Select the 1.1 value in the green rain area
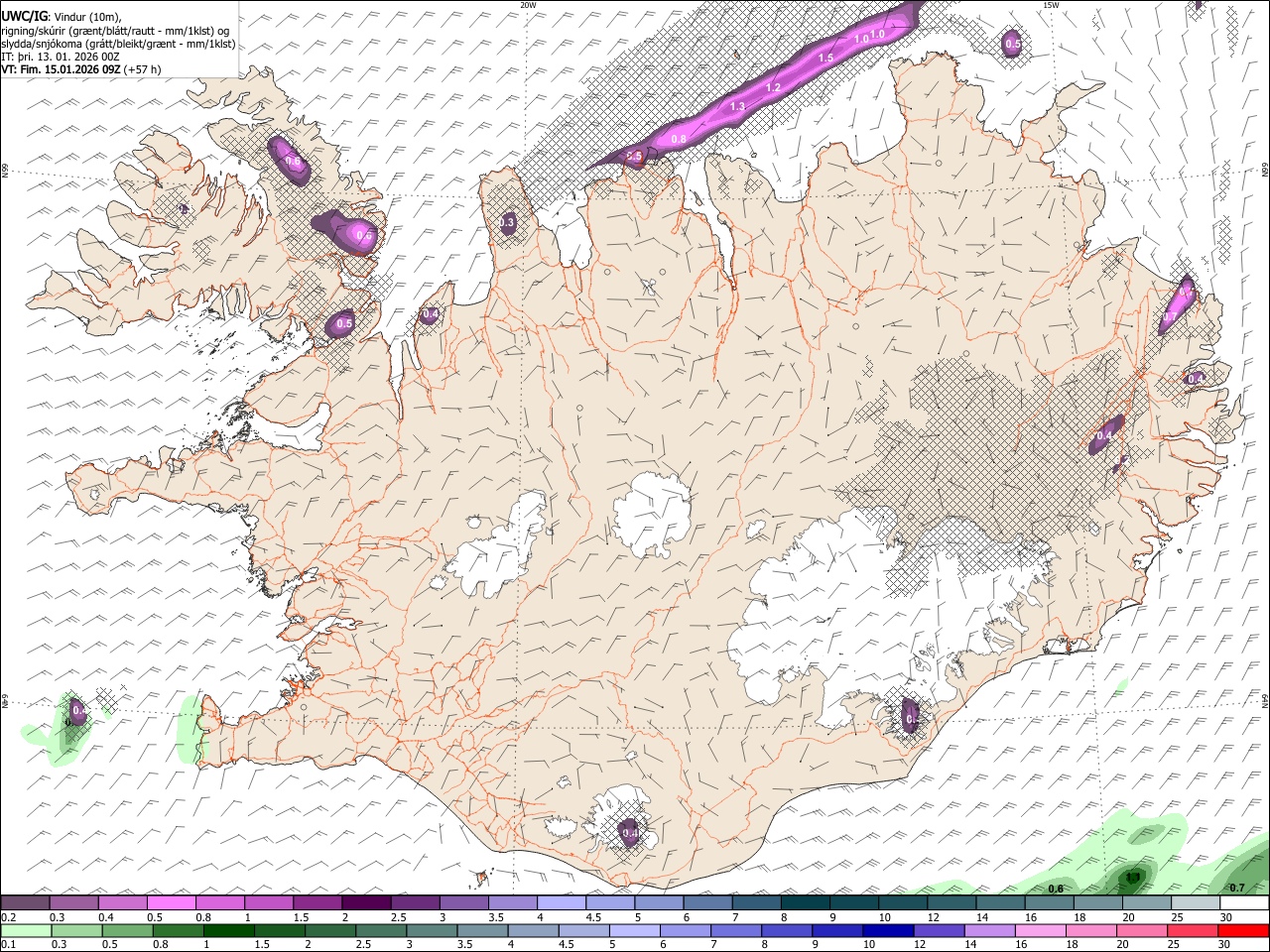This screenshot has width=1270, height=952. click(1131, 878)
